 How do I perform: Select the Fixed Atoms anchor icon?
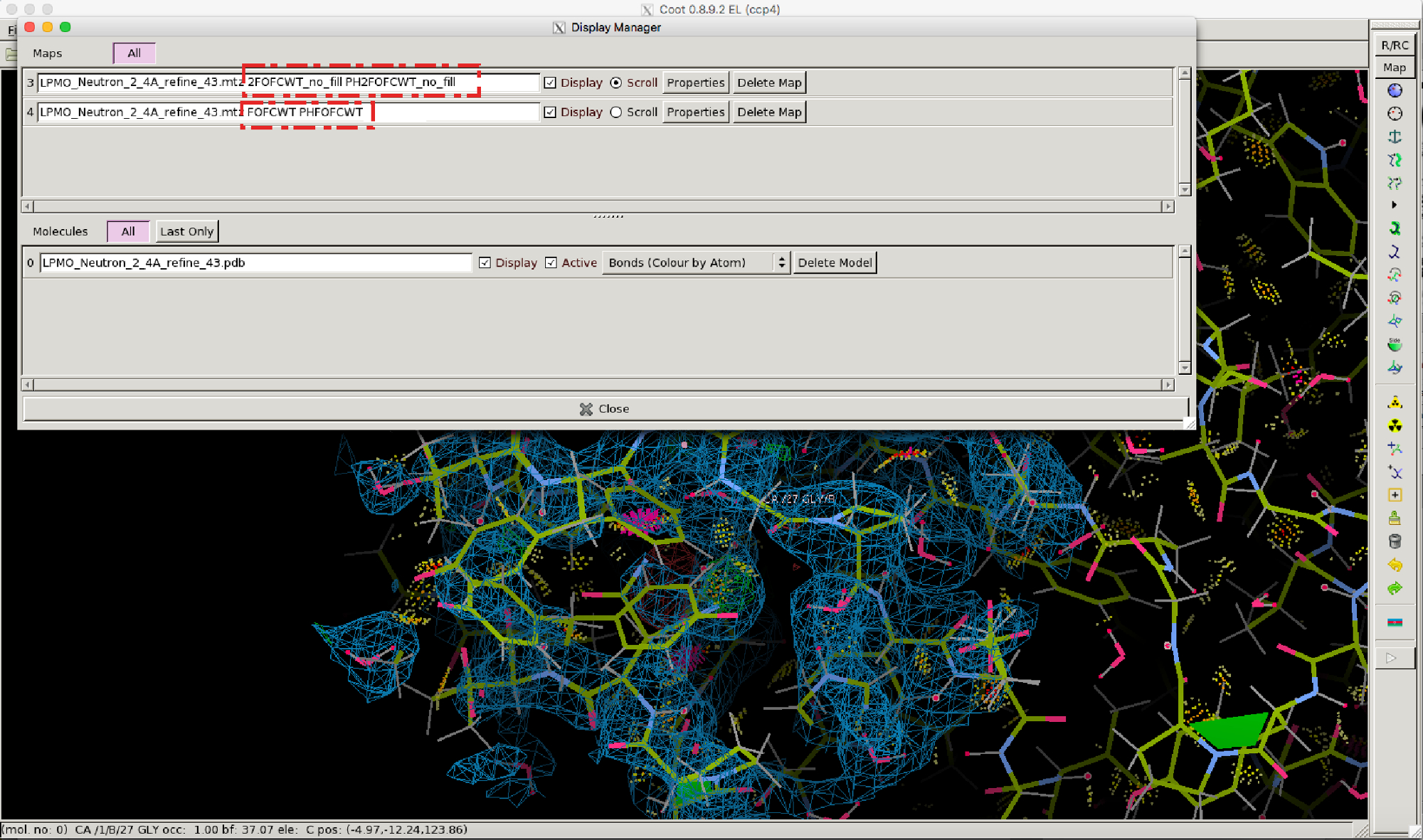point(1395,137)
